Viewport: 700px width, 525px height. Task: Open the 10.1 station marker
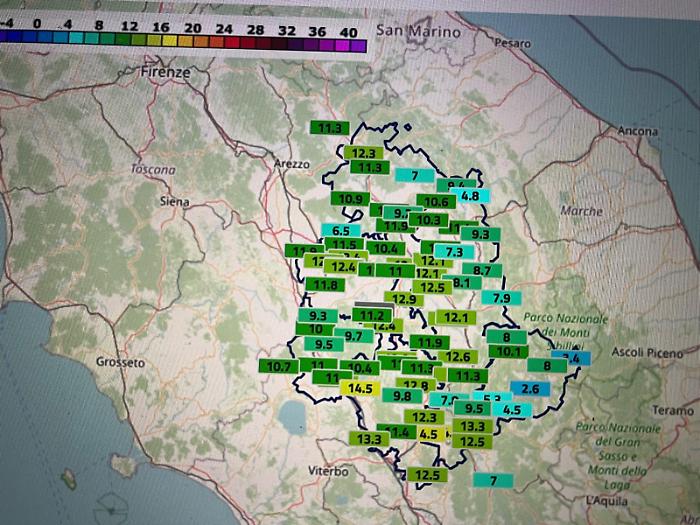point(510,352)
